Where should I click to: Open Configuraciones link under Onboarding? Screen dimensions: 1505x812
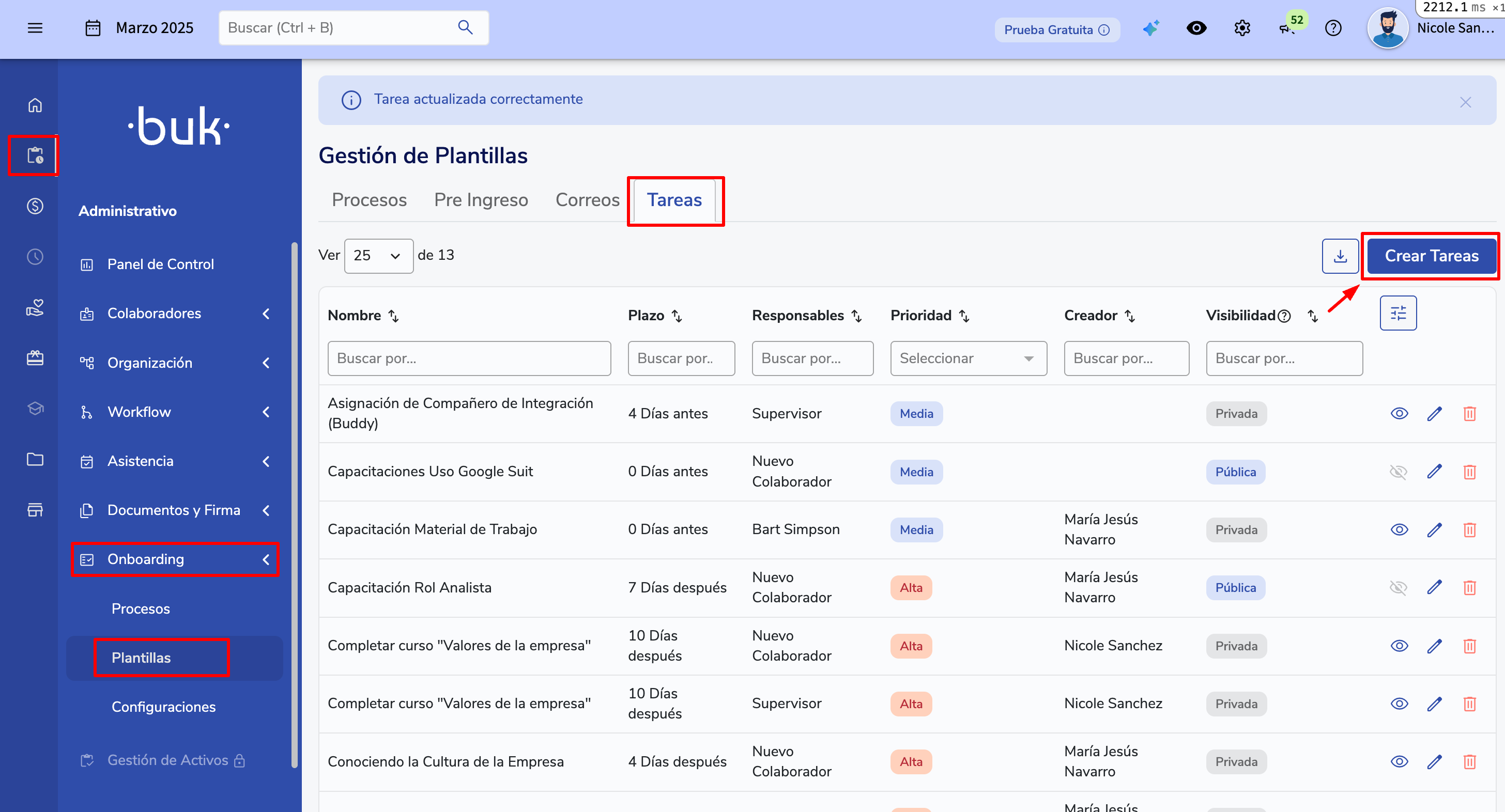(x=164, y=707)
